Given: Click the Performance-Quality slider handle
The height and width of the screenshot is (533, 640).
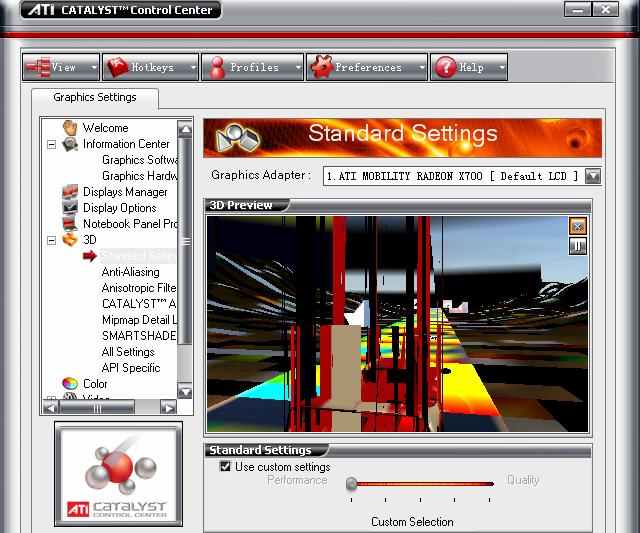Looking at the screenshot, I should pos(351,484).
